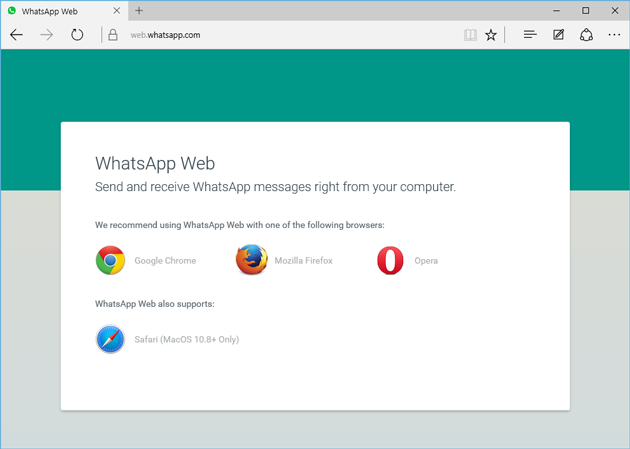Open the More actions ellipsis menu

(614, 35)
